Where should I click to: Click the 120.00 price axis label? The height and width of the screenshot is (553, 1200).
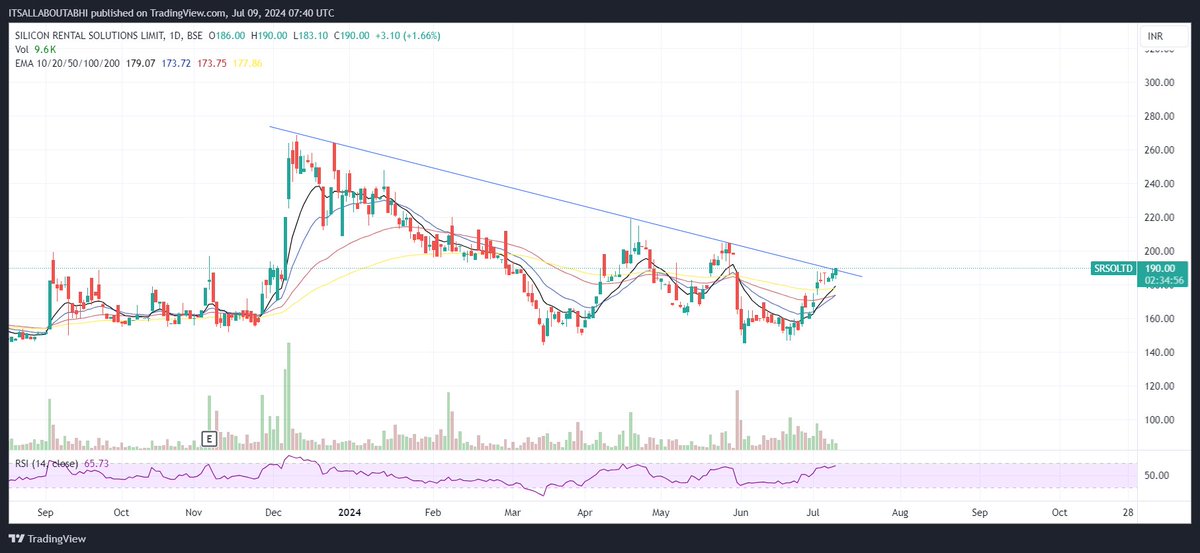(1159, 386)
